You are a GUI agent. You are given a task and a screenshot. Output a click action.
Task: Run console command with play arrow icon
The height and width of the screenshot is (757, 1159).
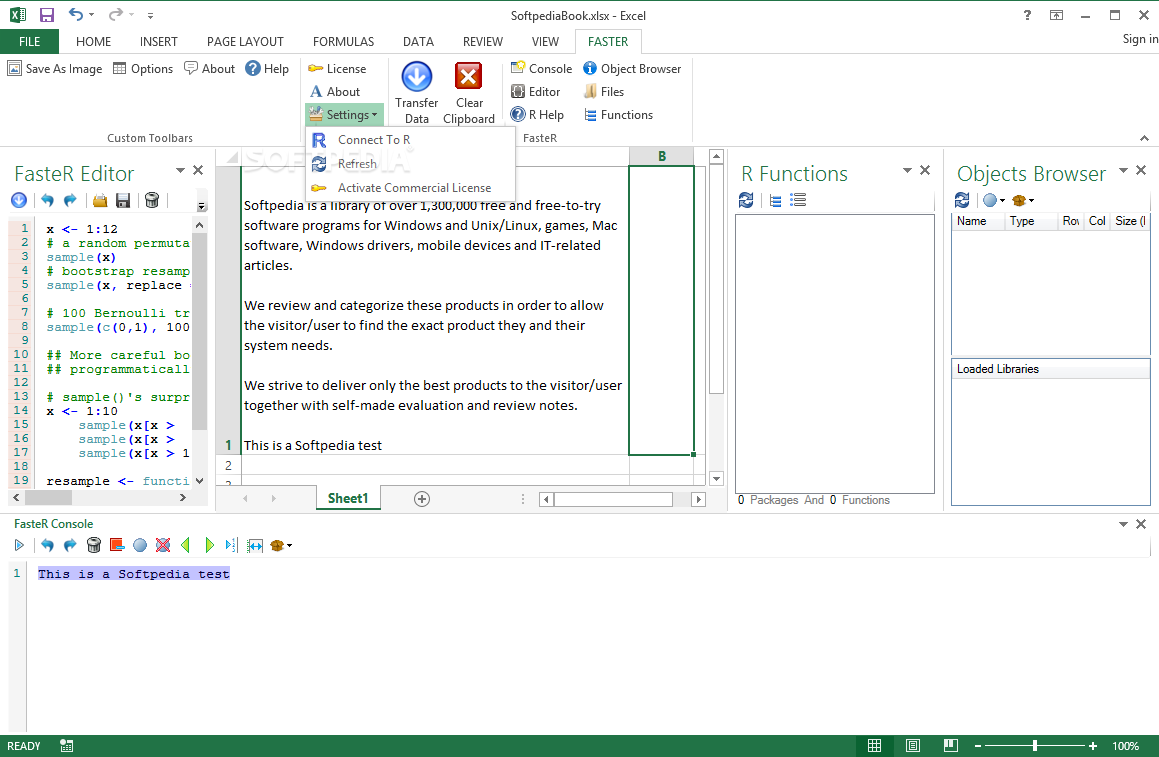click(19, 545)
